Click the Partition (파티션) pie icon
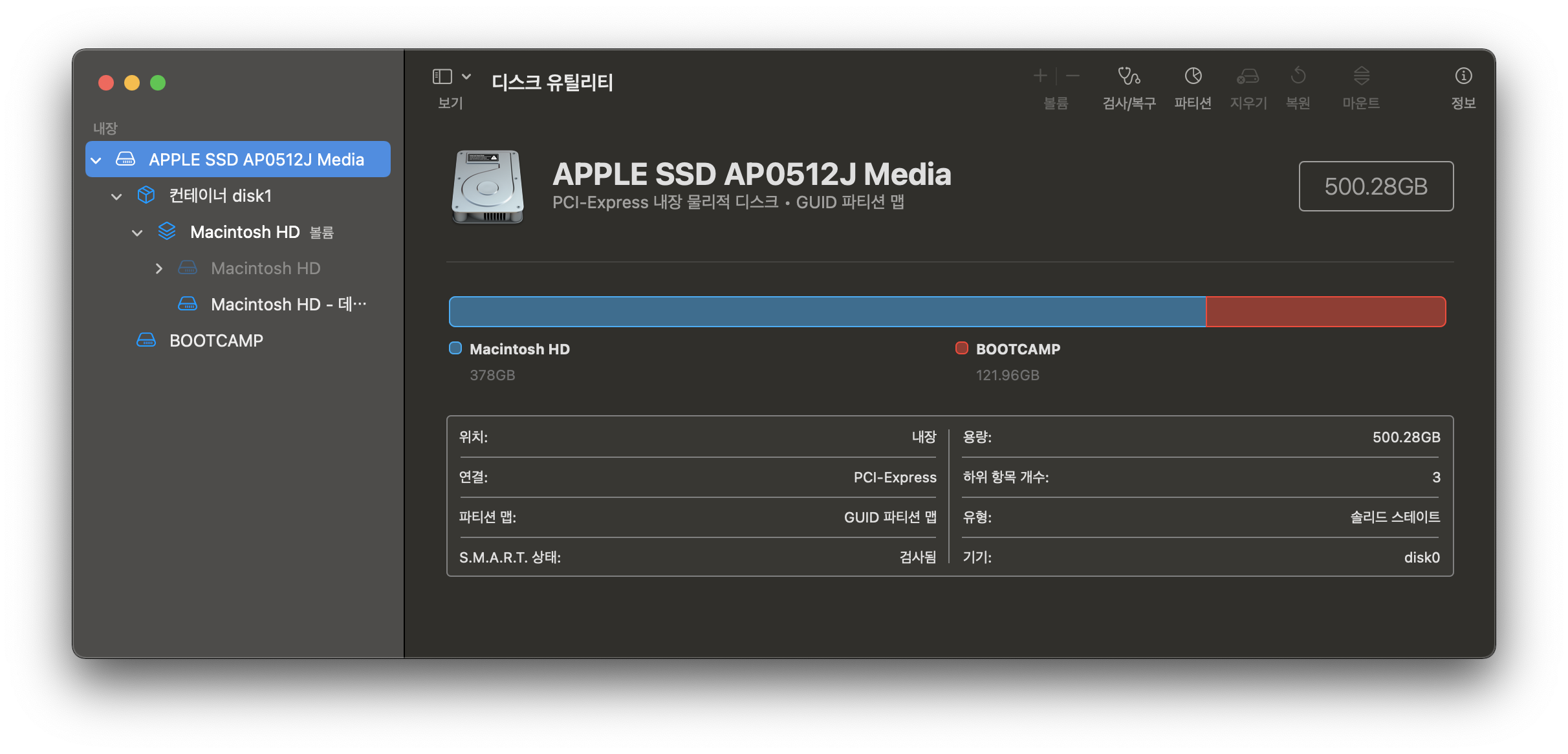This screenshot has height=754, width=1568. click(x=1193, y=76)
